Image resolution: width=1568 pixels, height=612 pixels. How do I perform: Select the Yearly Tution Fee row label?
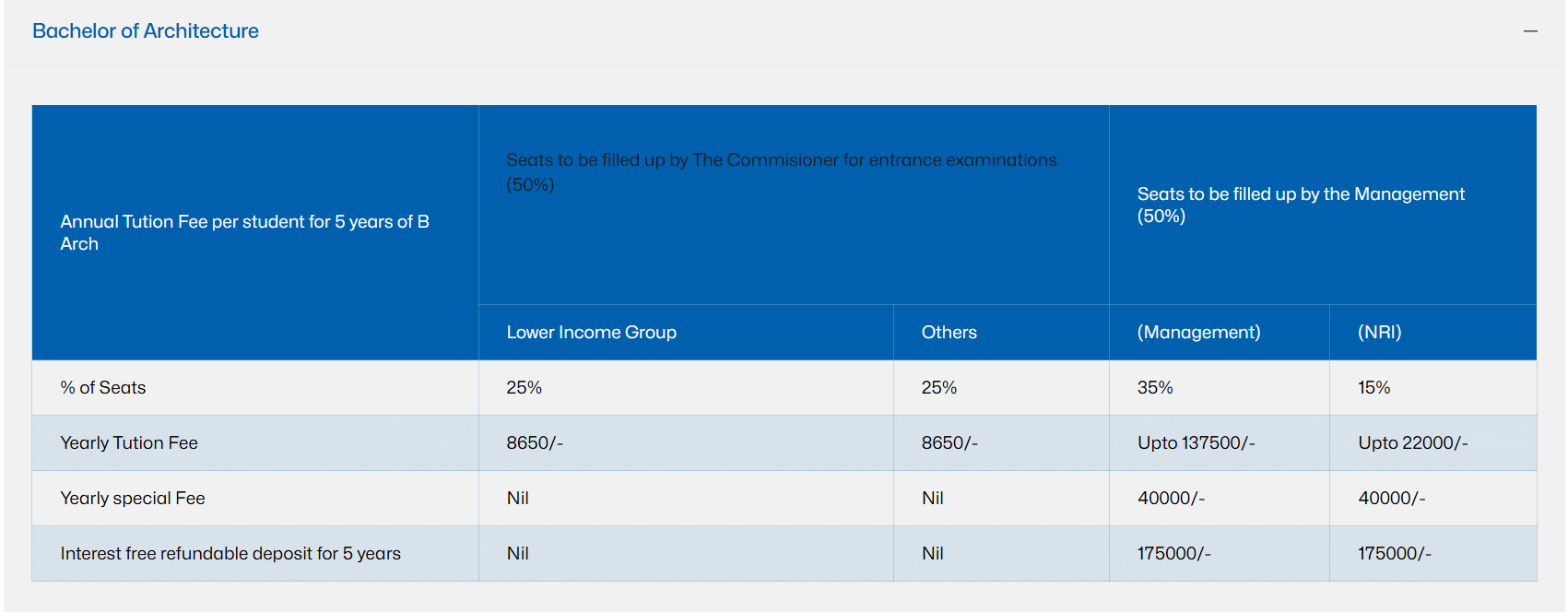click(129, 442)
